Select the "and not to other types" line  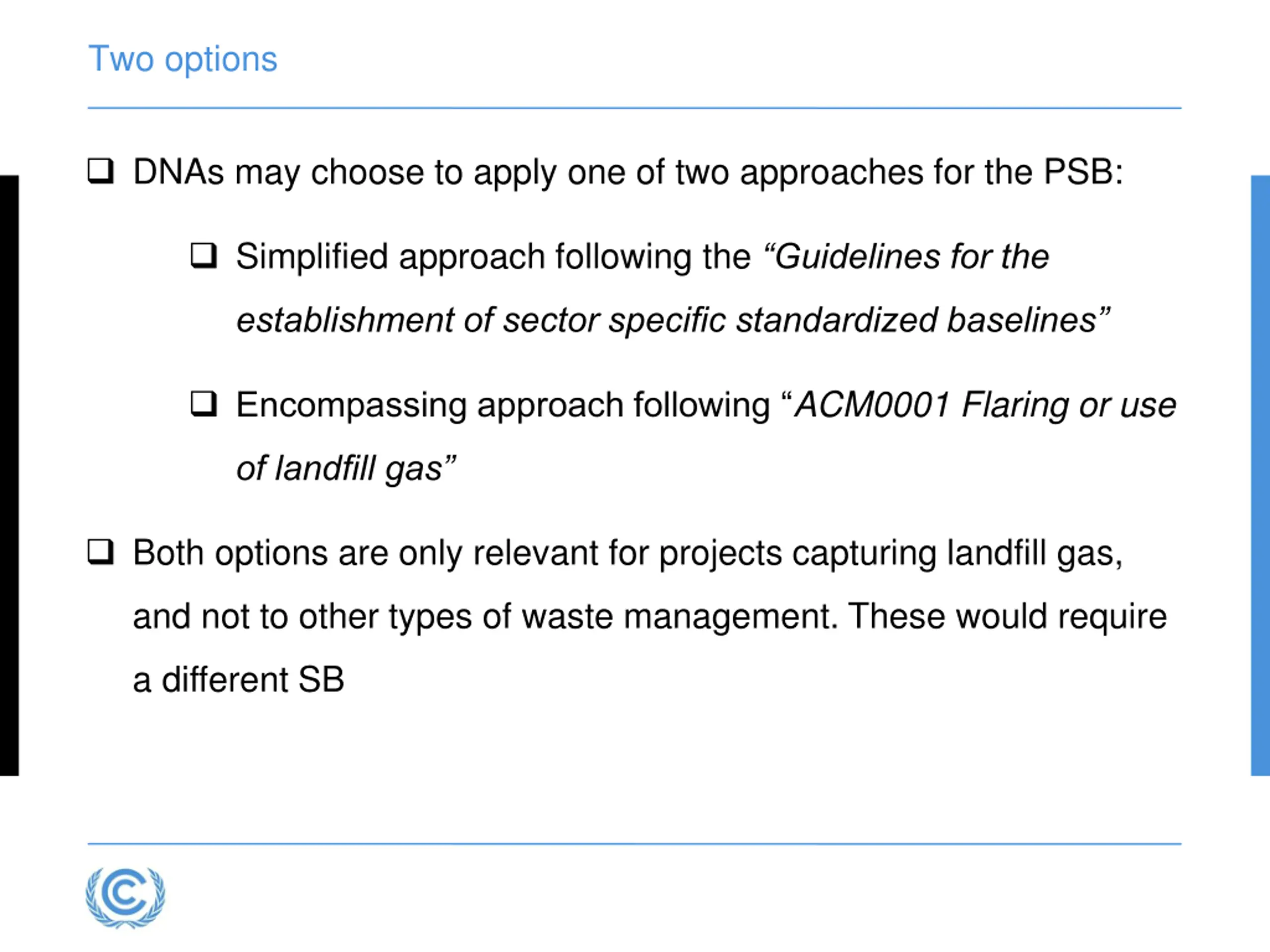coord(650,617)
